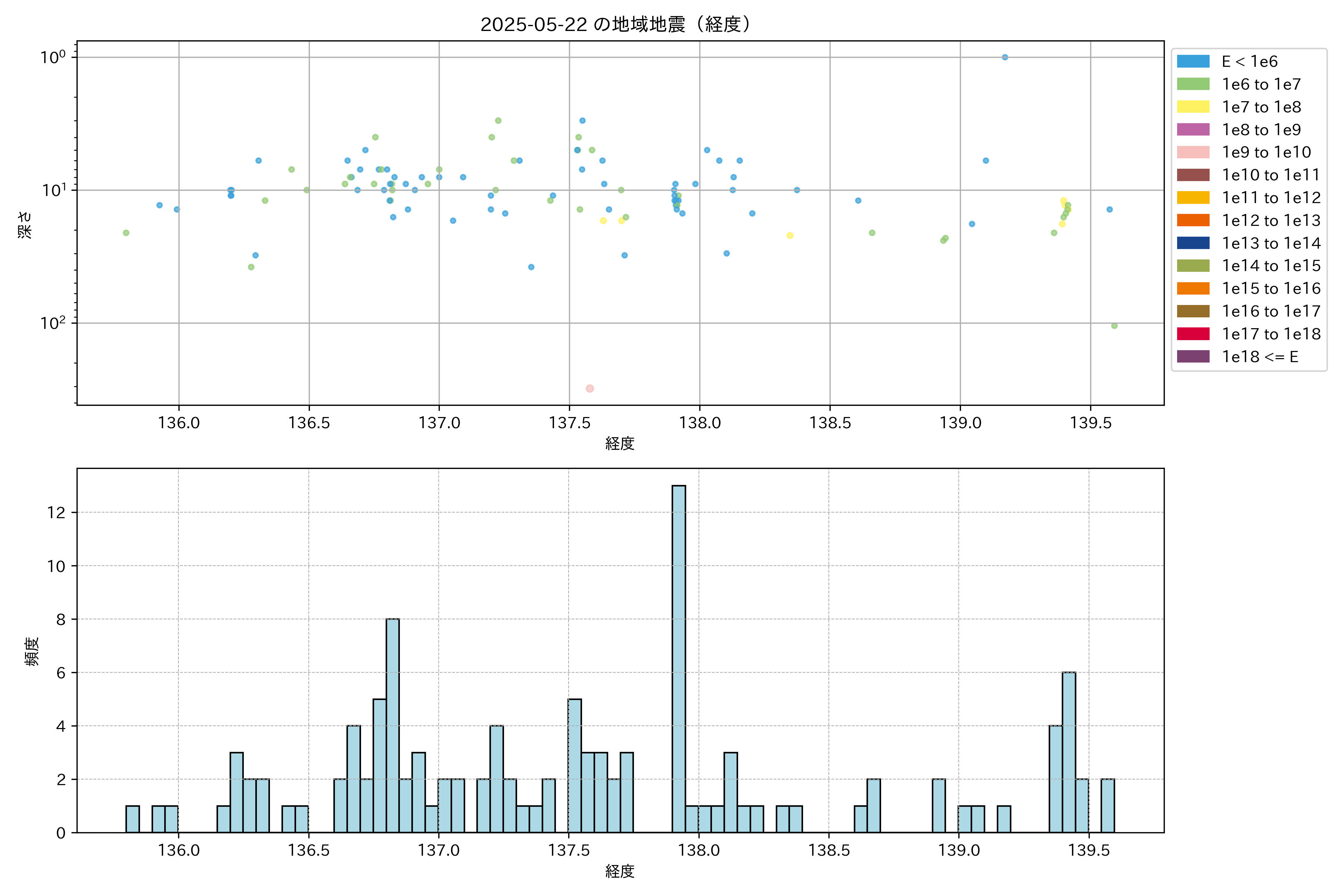1344x896 pixels.
Task: Click the leftmost histogram bar
Action: (x=133, y=819)
